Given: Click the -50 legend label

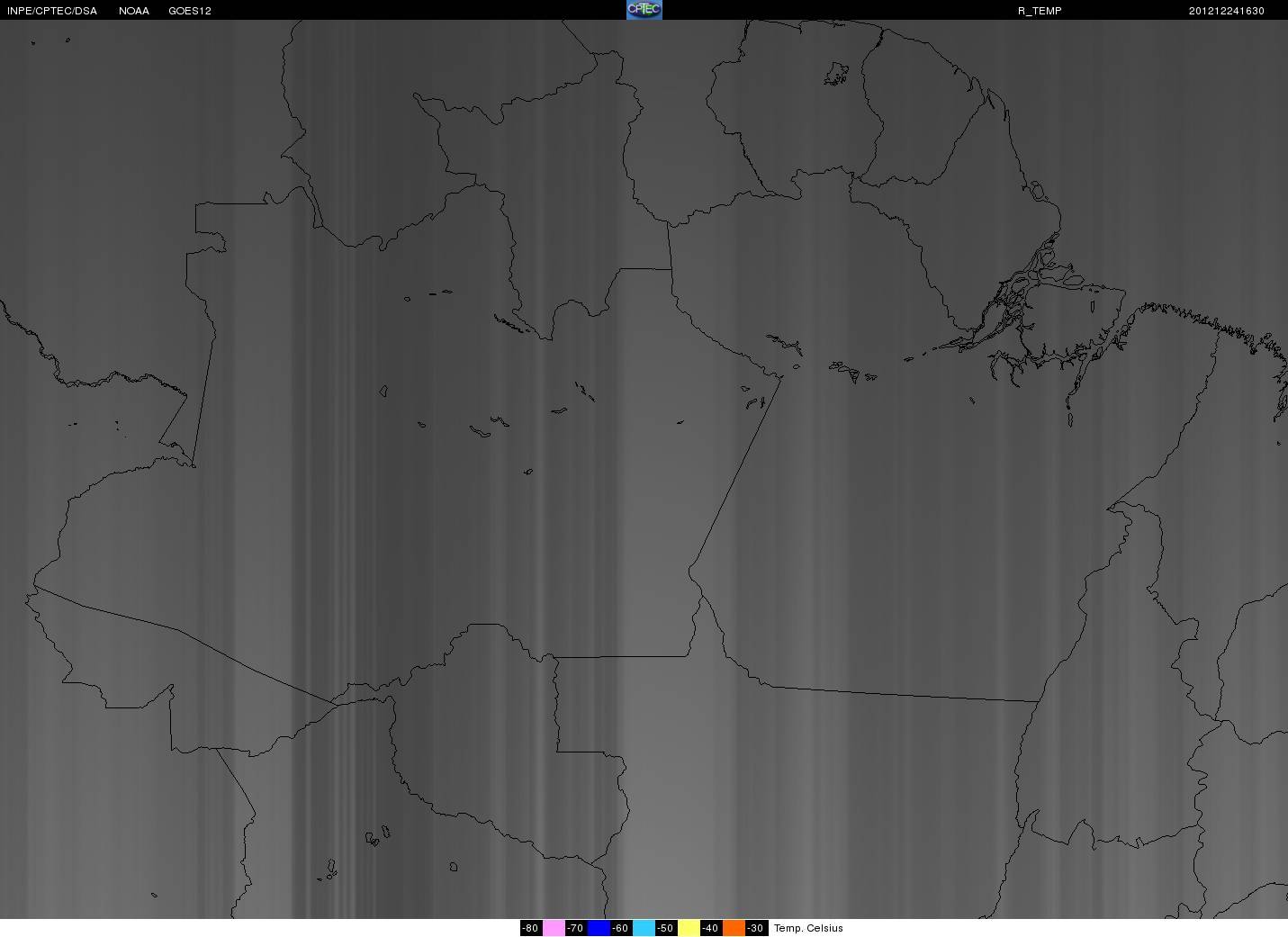Looking at the screenshot, I should point(666,928).
